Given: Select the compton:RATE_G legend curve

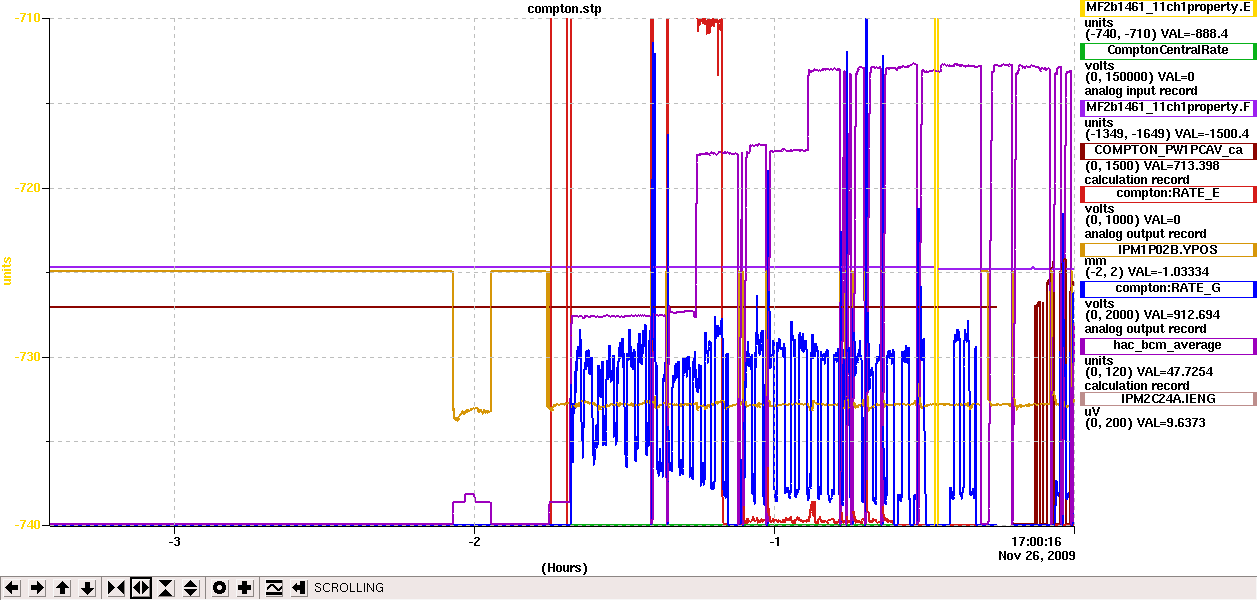Looking at the screenshot, I should tap(1168, 289).
